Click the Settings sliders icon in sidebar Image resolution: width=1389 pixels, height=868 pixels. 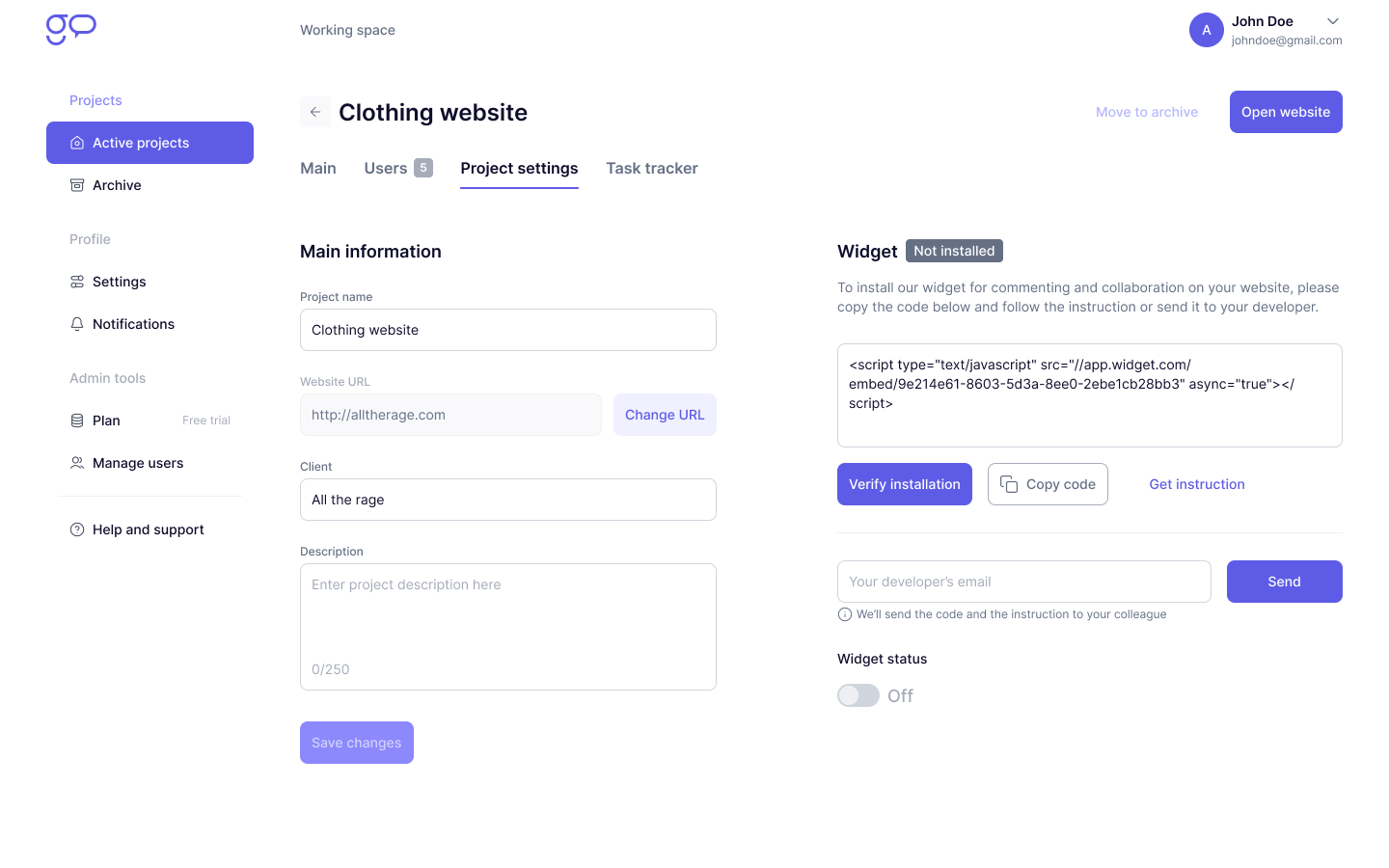[77, 282]
